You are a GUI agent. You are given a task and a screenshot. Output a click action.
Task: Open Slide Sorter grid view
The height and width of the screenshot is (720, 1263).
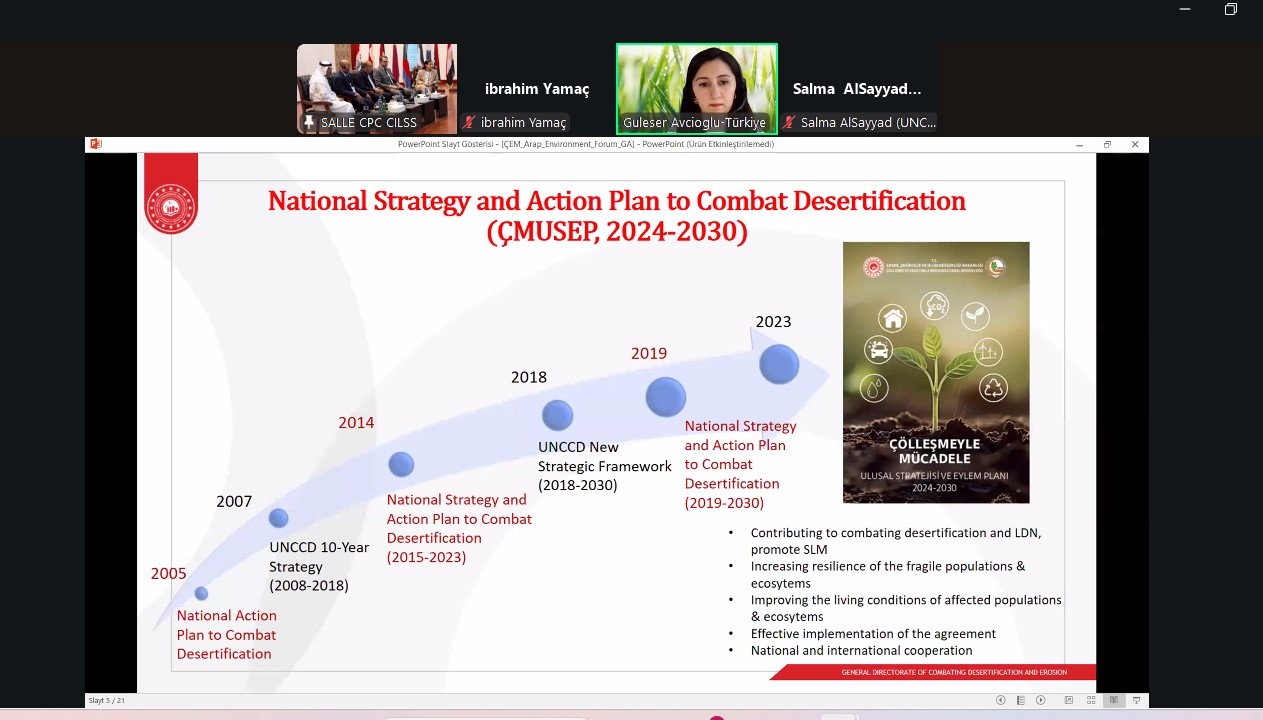[x=1091, y=700]
